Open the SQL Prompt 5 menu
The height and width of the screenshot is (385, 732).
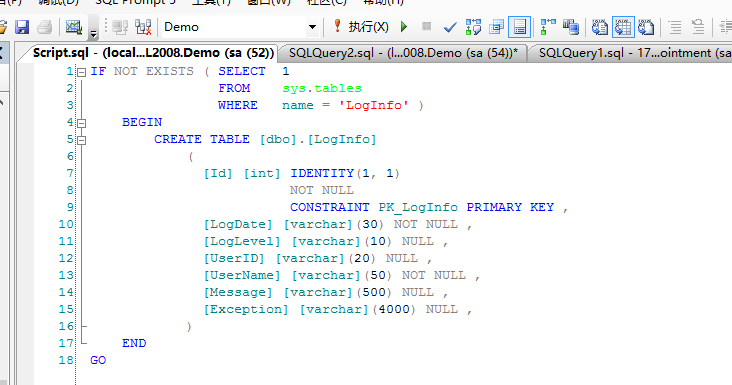136,2
